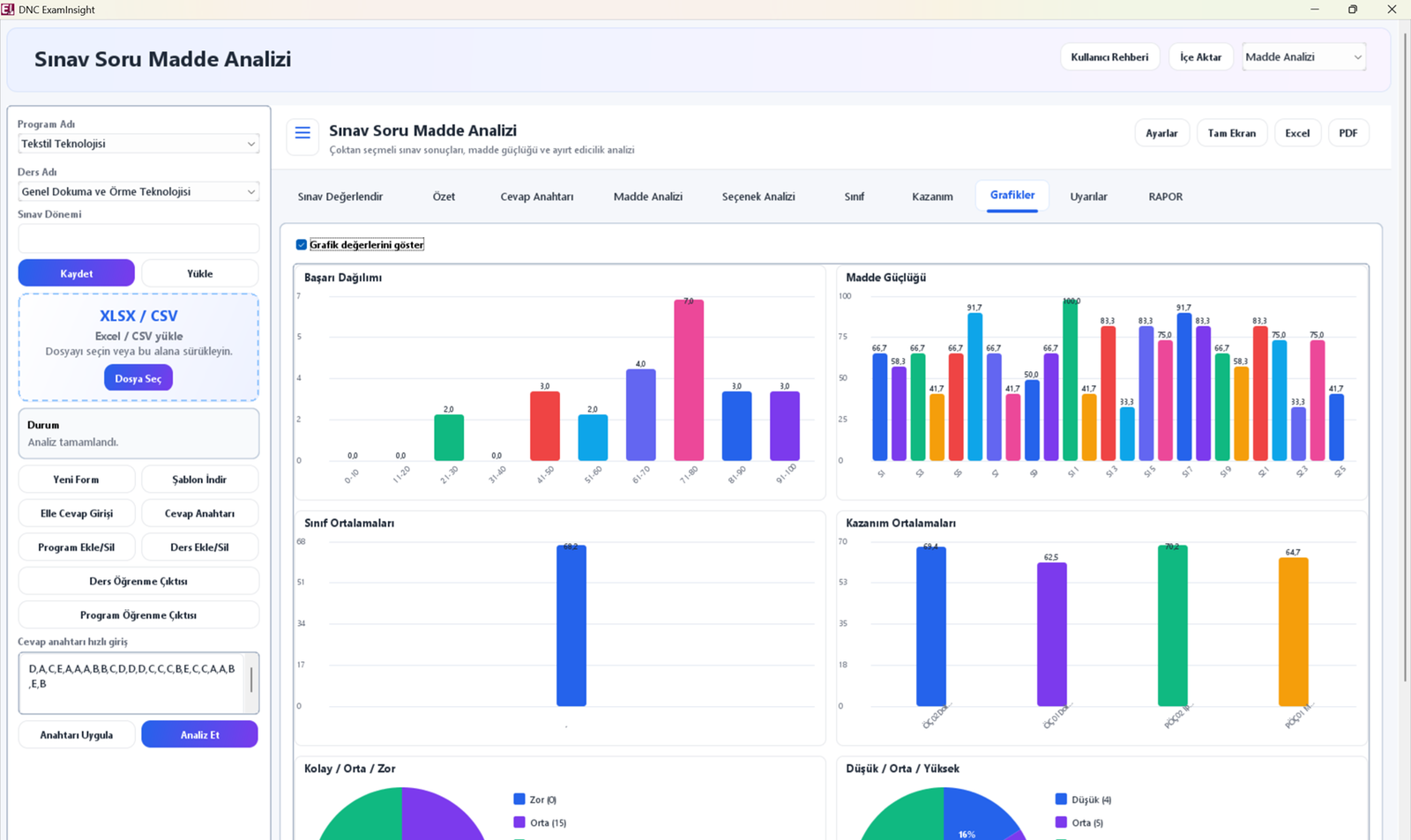
Task: Click the 'Düşük / Orta / Yüksek' chart title
Action: 903,769
